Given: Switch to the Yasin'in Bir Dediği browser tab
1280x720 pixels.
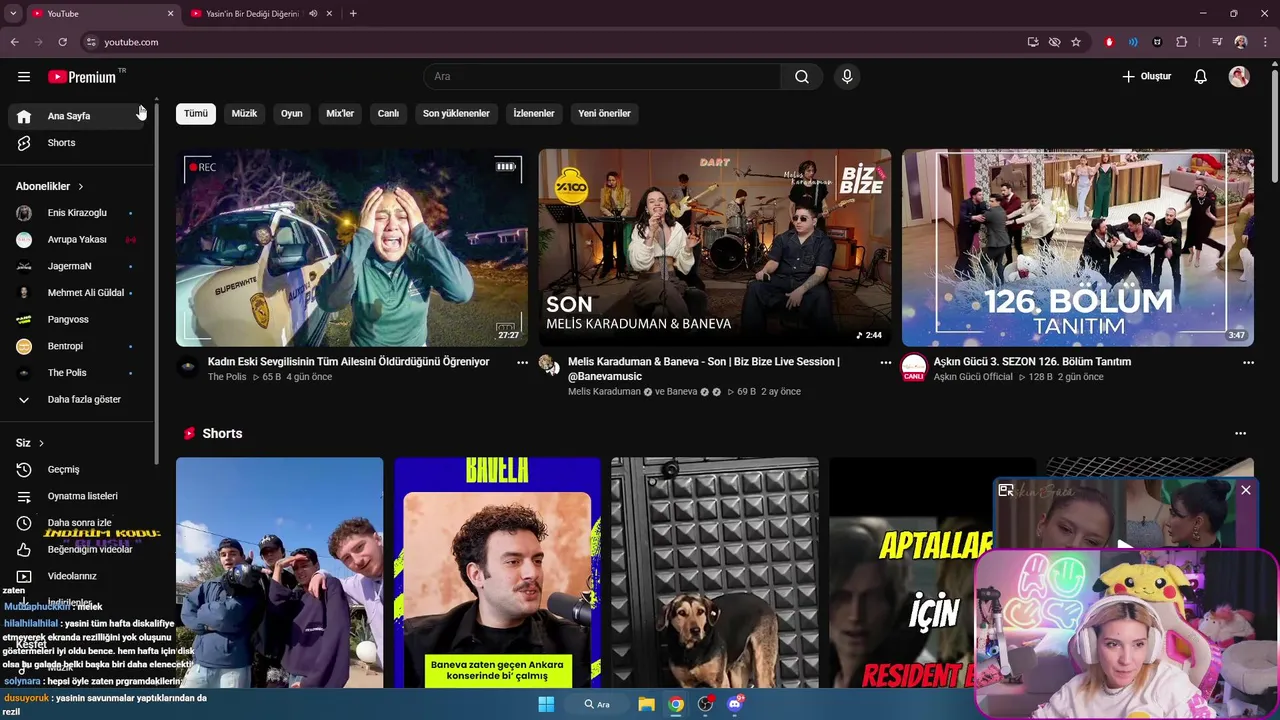Looking at the screenshot, I should coord(252,14).
